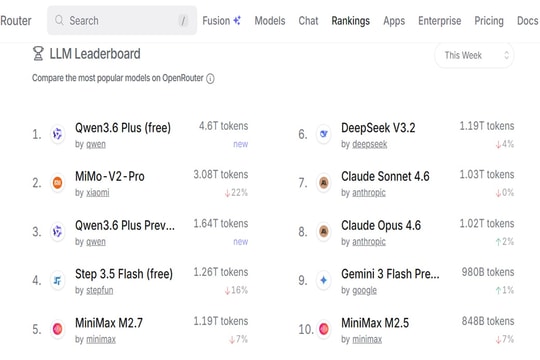This screenshot has width=540, height=360.
Task: Click the 1.03T tokens value
Action: [487, 174]
